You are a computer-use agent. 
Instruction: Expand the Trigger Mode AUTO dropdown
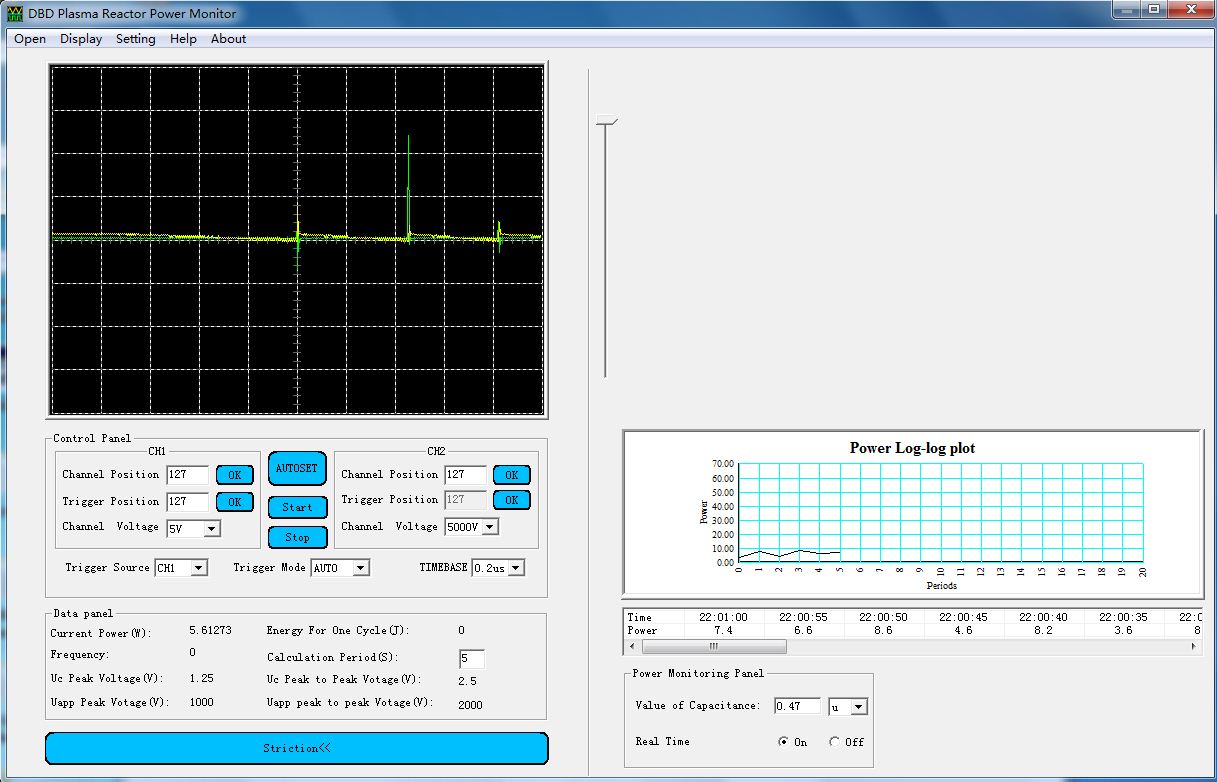(x=360, y=568)
